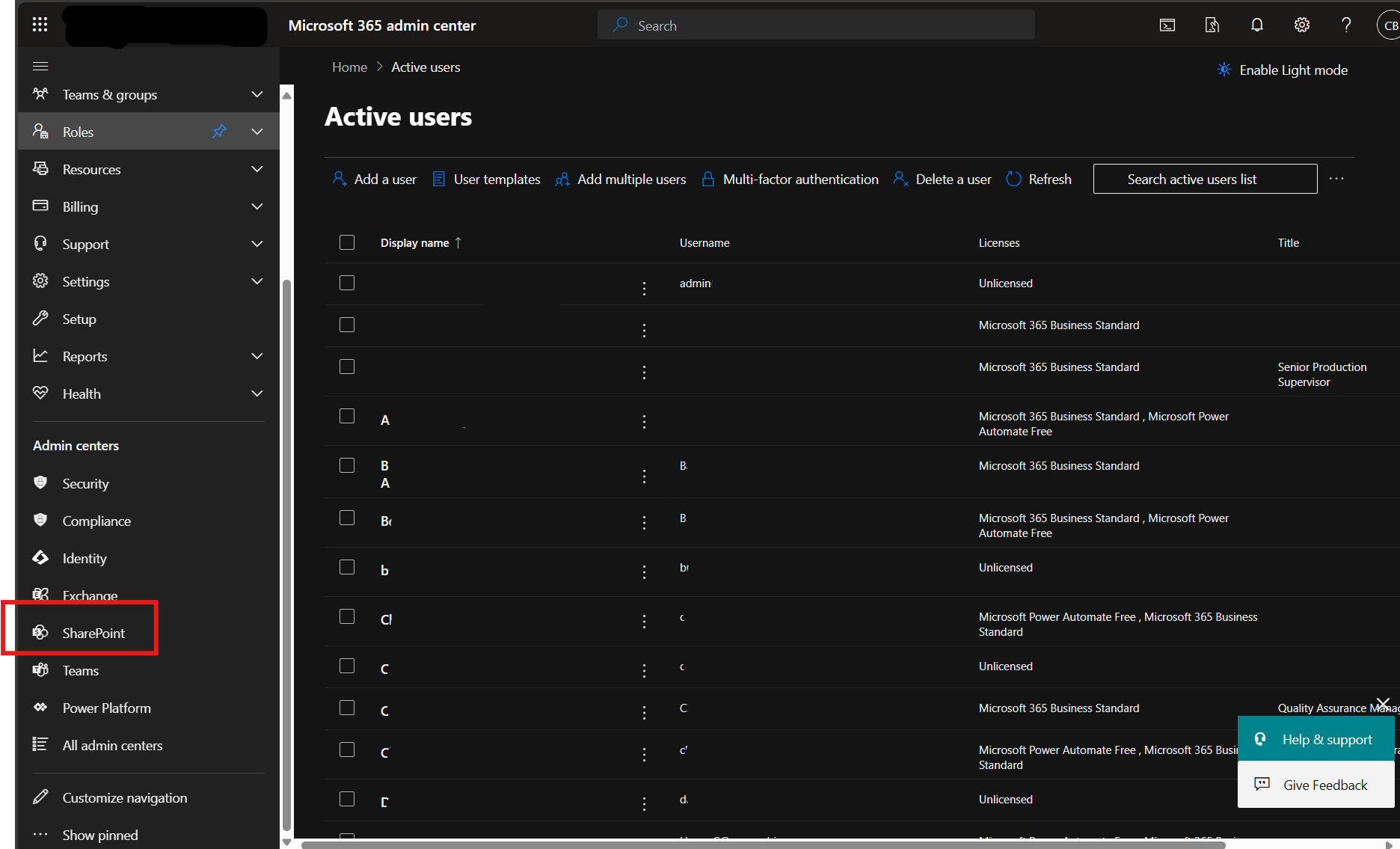Open Teams admin center item
Screen dimensions: 1400x849
point(80,670)
